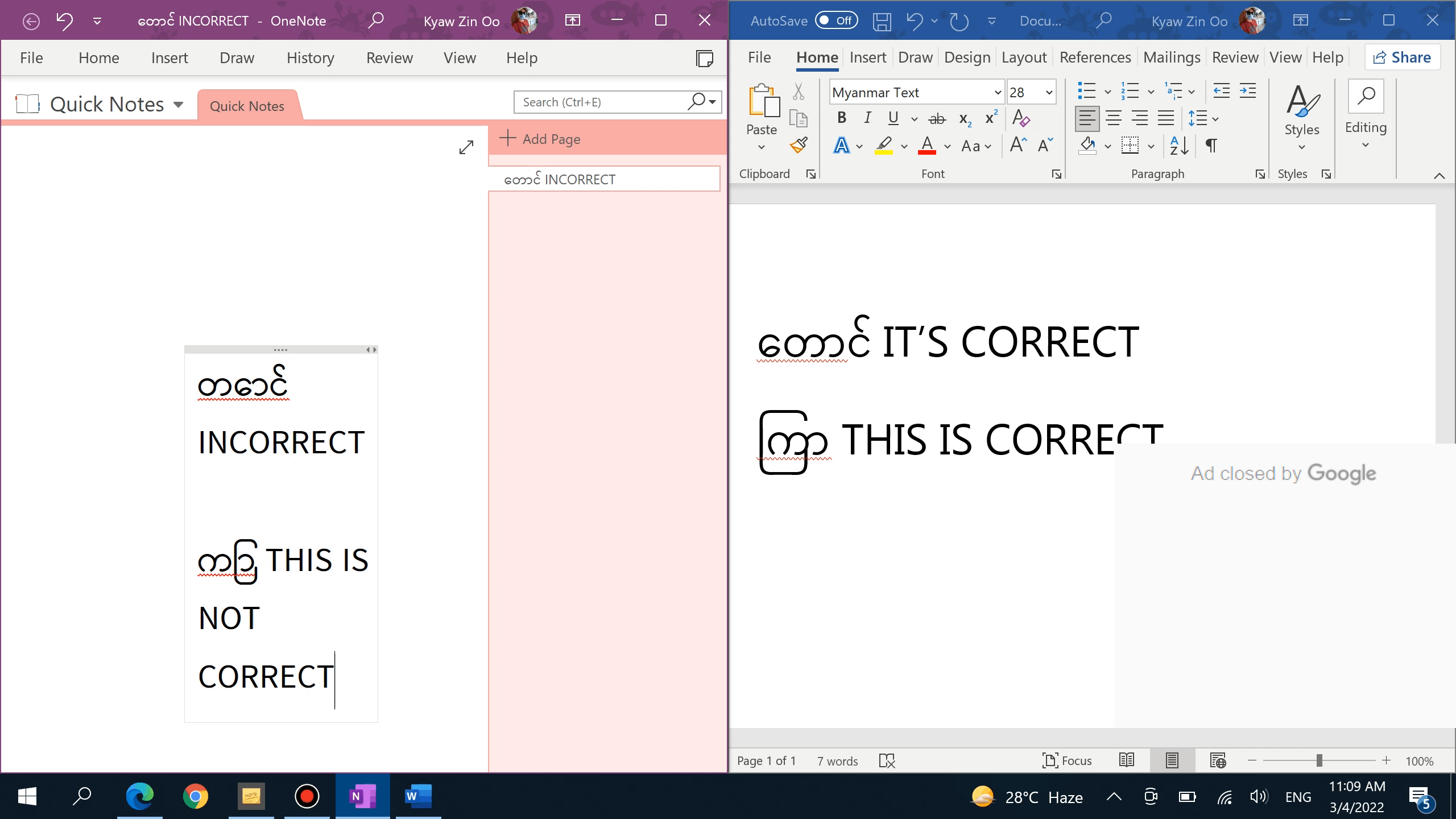The image size is (1456, 819).
Task: Increase font size with the grow font icon
Action: pos(1019,146)
